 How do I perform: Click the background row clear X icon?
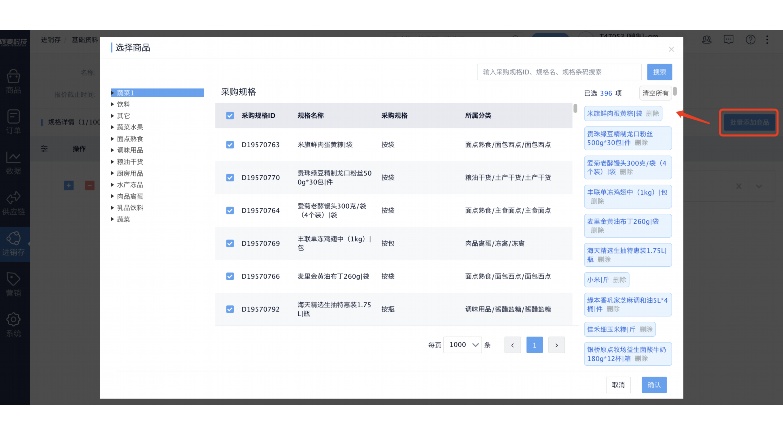(739, 186)
